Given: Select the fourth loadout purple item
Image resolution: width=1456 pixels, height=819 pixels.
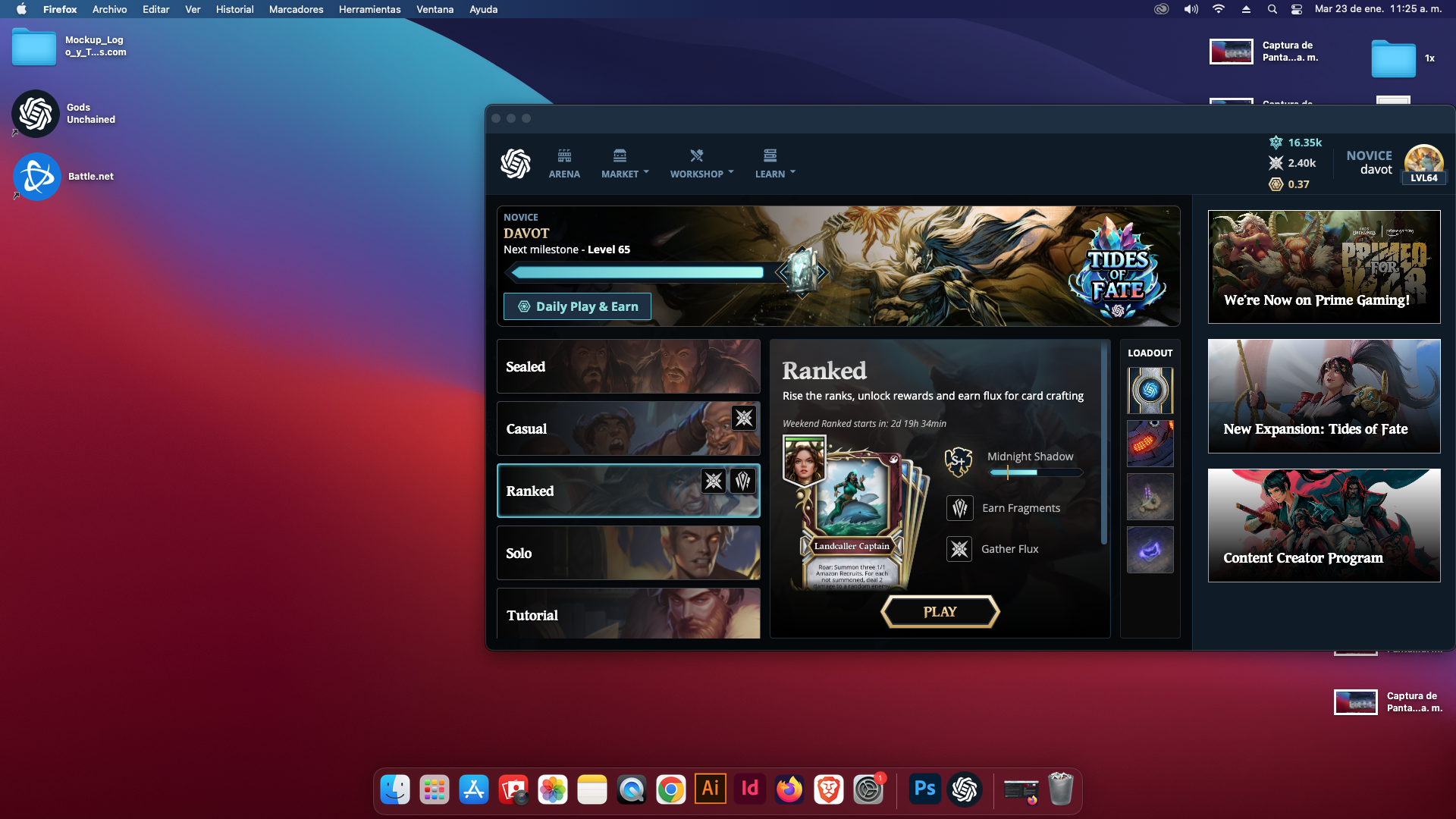Looking at the screenshot, I should [x=1150, y=550].
